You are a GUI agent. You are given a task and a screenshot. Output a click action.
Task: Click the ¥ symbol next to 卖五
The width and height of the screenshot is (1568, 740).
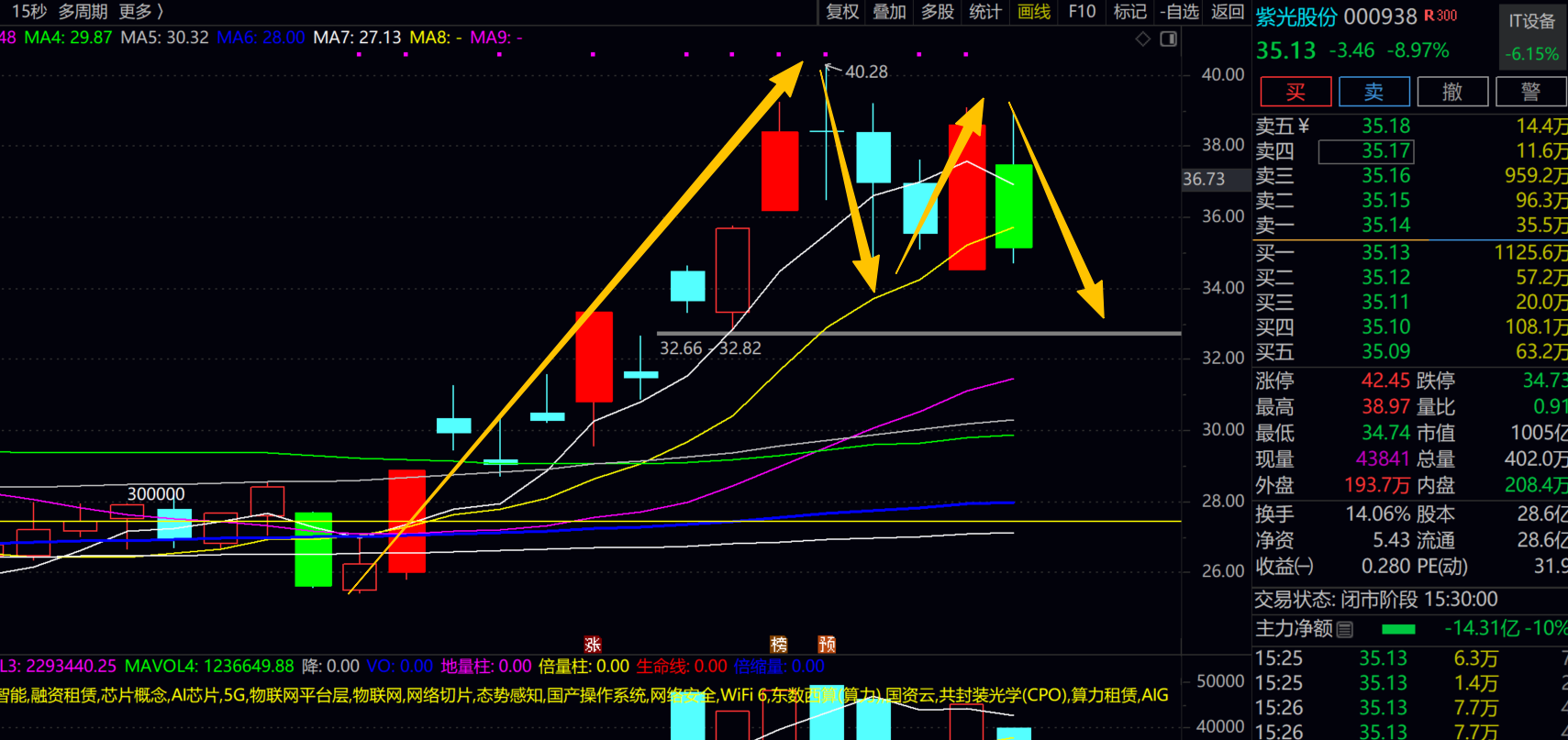click(x=1304, y=126)
